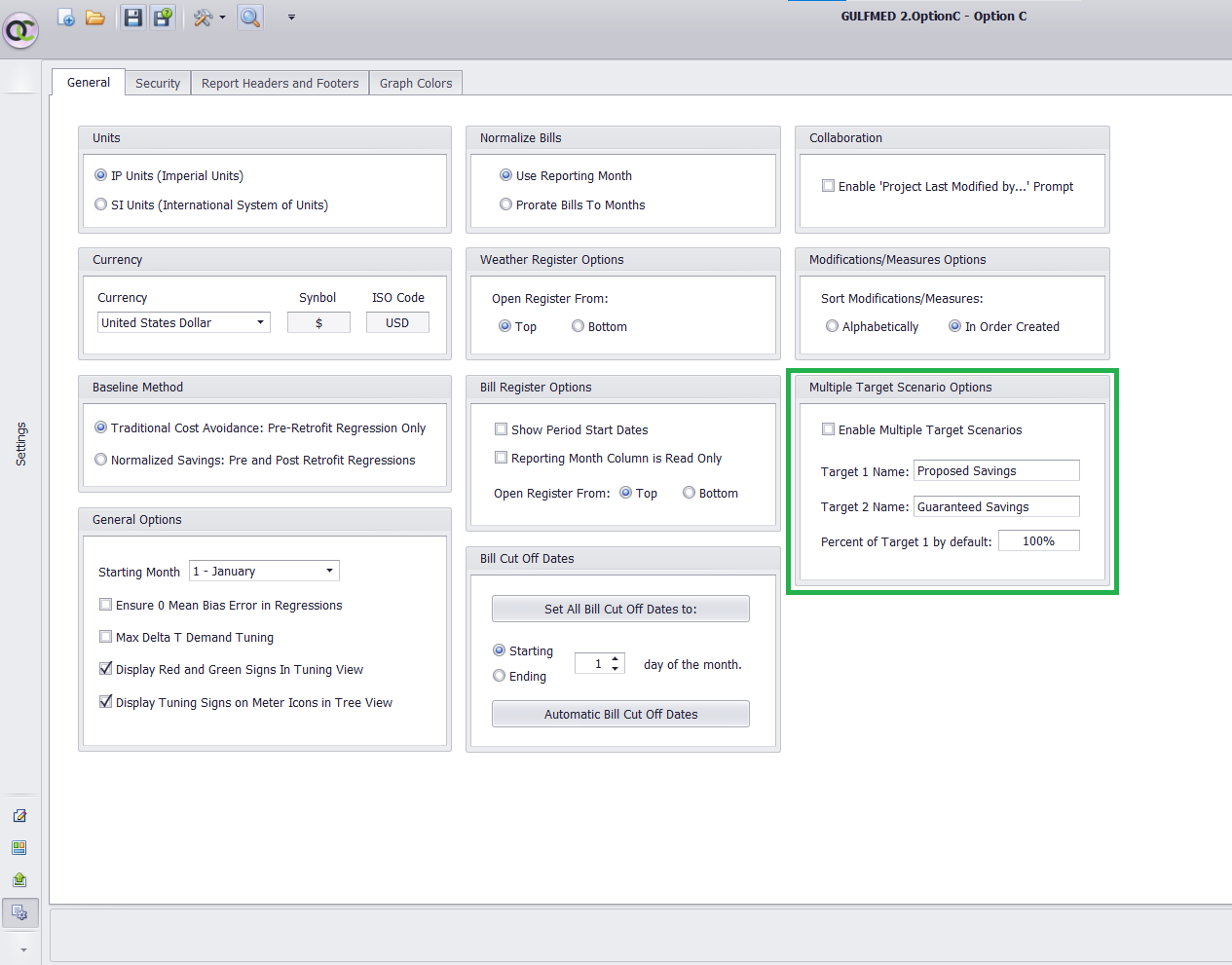Open the quick access toolbar customize arrow
1232x965 pixels.
tap(291, 17)
